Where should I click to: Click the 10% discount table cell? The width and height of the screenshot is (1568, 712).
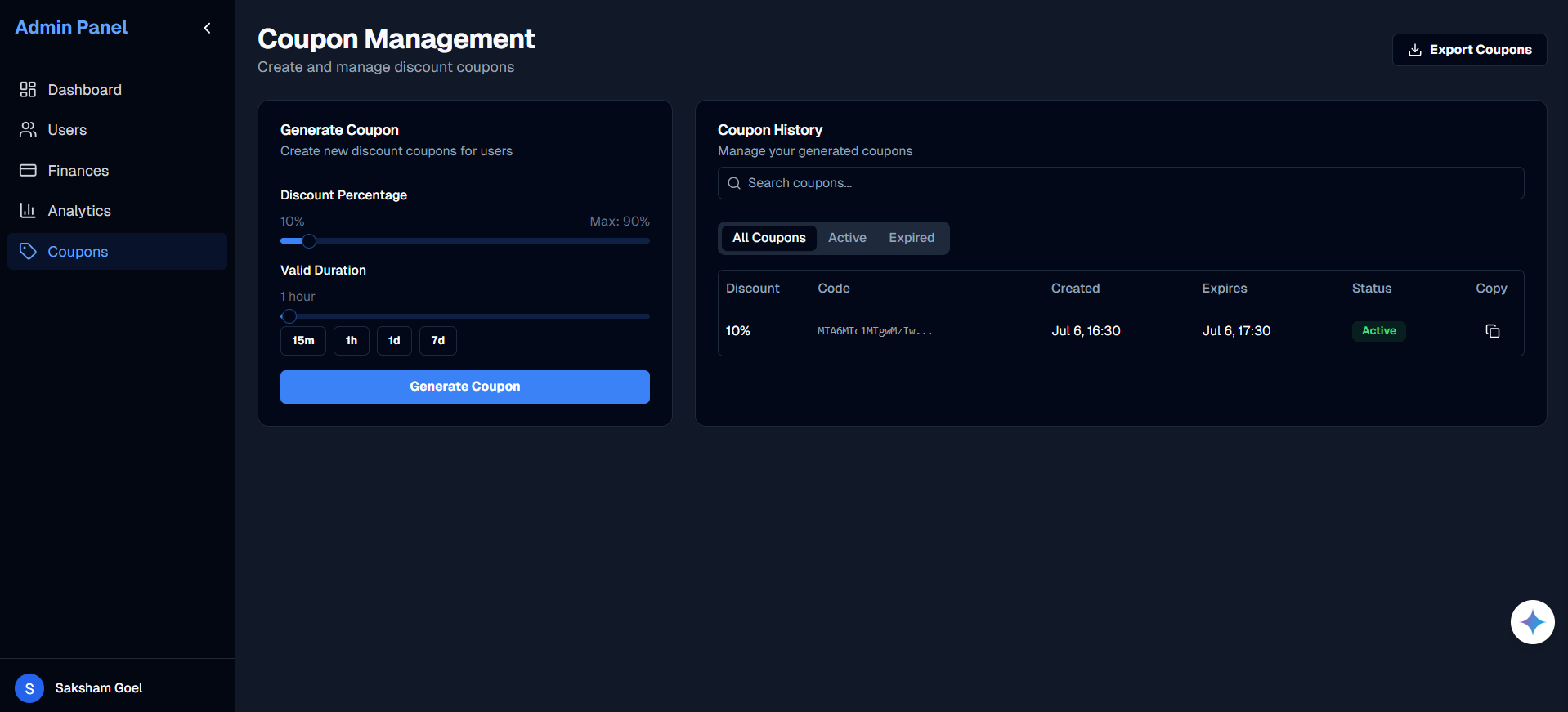coord(738,331)
